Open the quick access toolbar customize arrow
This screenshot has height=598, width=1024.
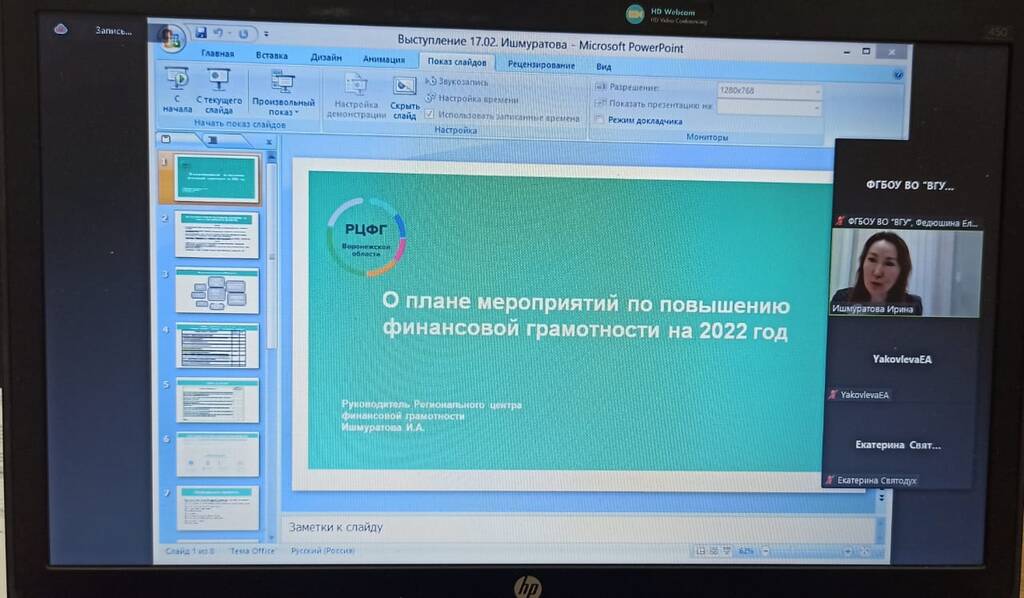(266, 34)
